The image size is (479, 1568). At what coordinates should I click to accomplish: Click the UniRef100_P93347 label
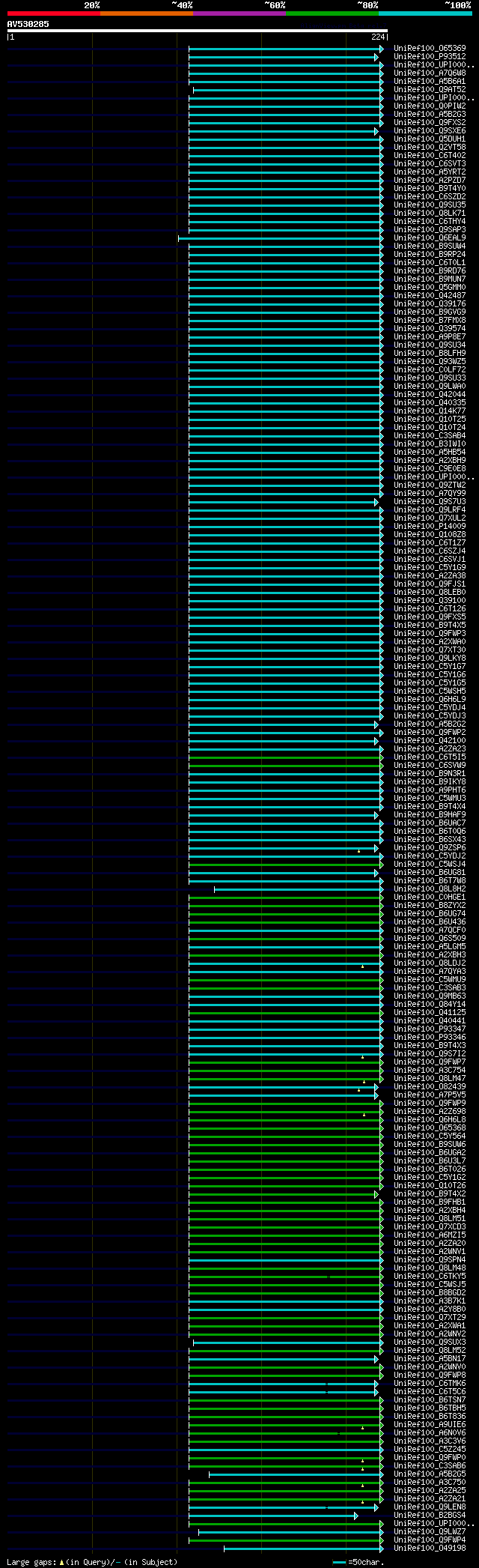pos(430,1029)
